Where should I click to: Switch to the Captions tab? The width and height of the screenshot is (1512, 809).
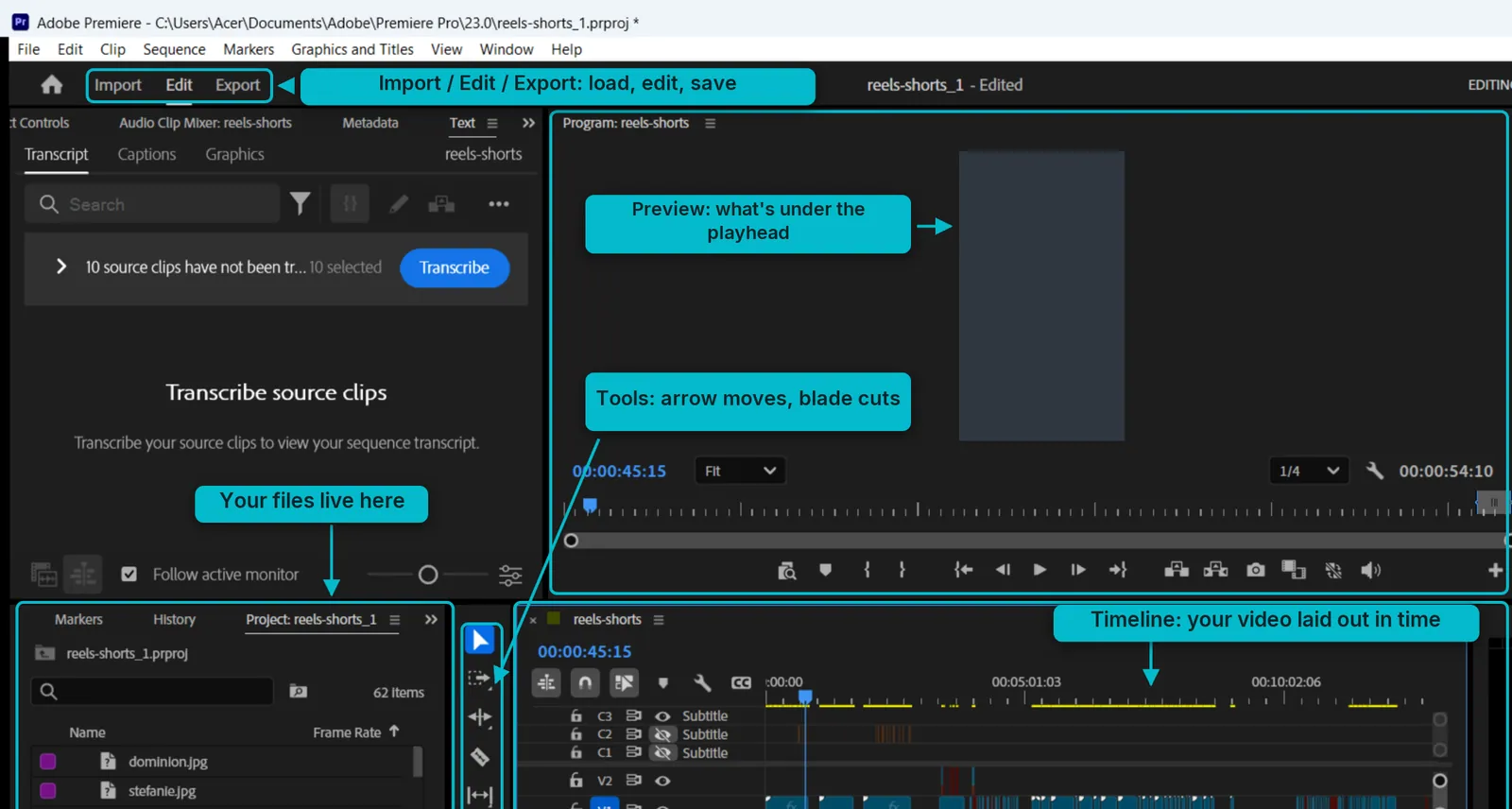point(146,154)
